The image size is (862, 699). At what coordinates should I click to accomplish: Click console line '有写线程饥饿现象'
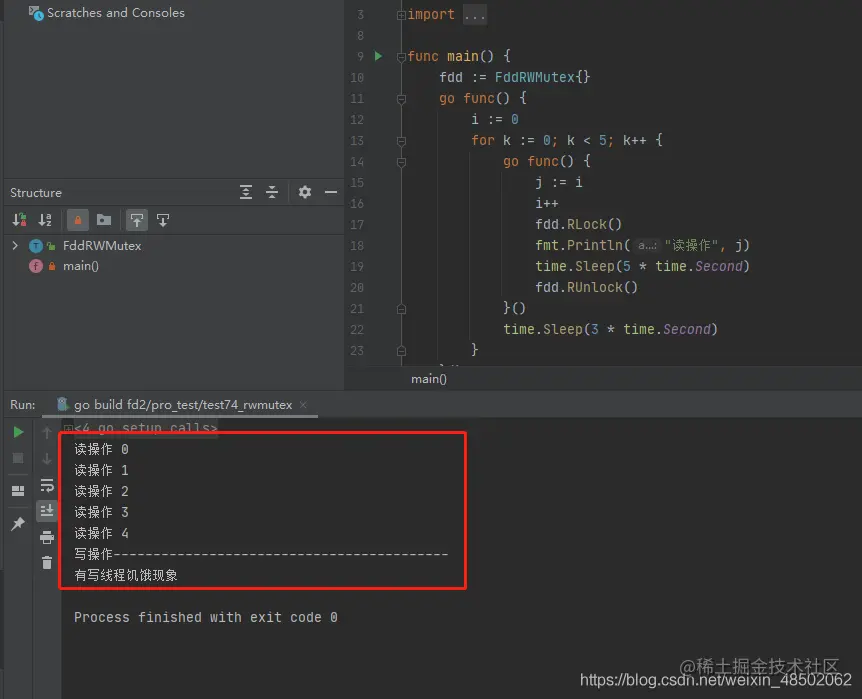[x=126, y=575]
